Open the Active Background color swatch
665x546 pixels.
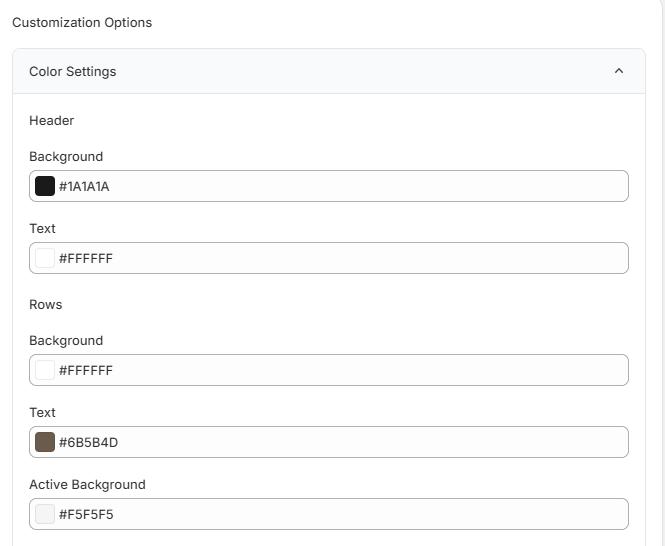click(45, 514)
